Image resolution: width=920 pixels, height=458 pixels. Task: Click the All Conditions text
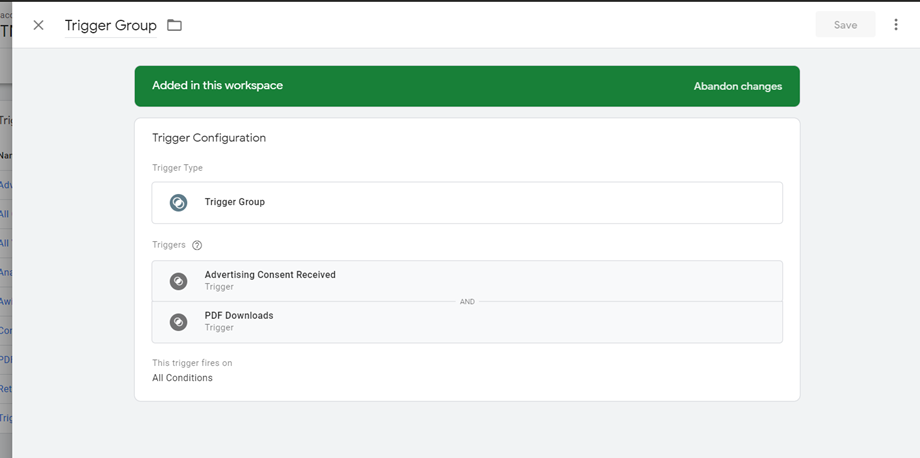pyautogui.click(x=182, y=378)
